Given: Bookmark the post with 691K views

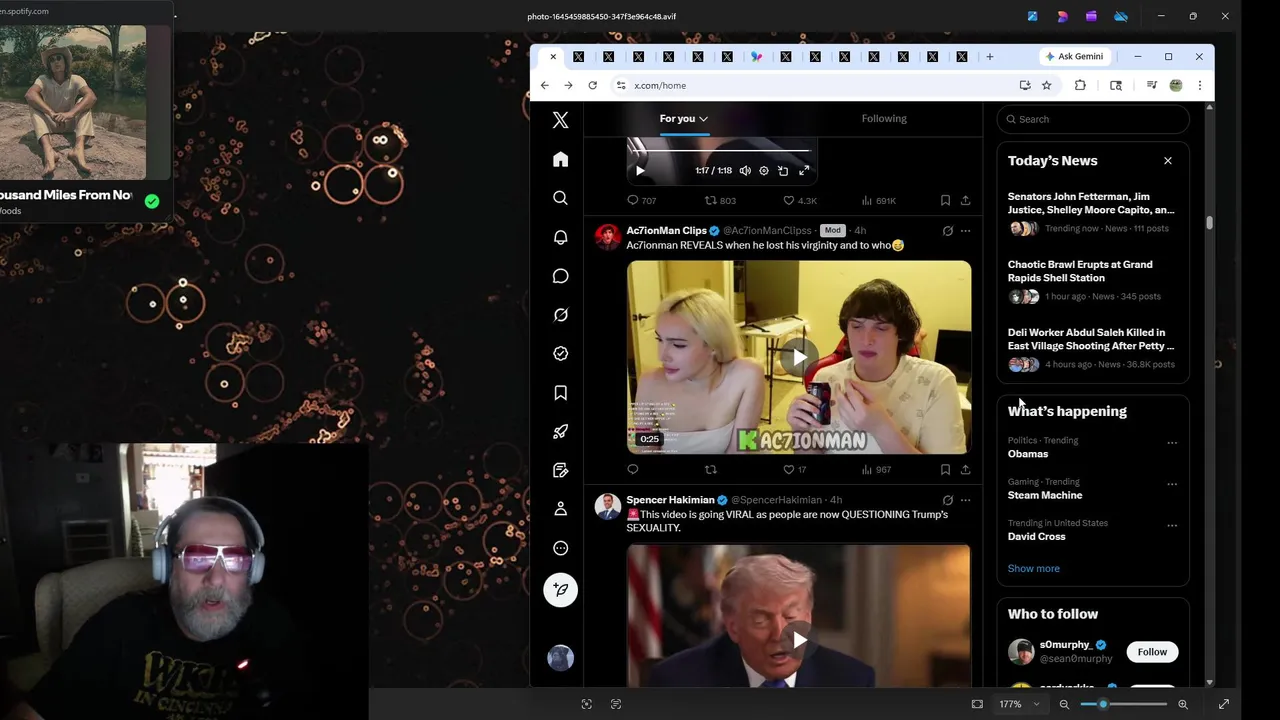Looking at the screenshot, I should tap(945, 200).
